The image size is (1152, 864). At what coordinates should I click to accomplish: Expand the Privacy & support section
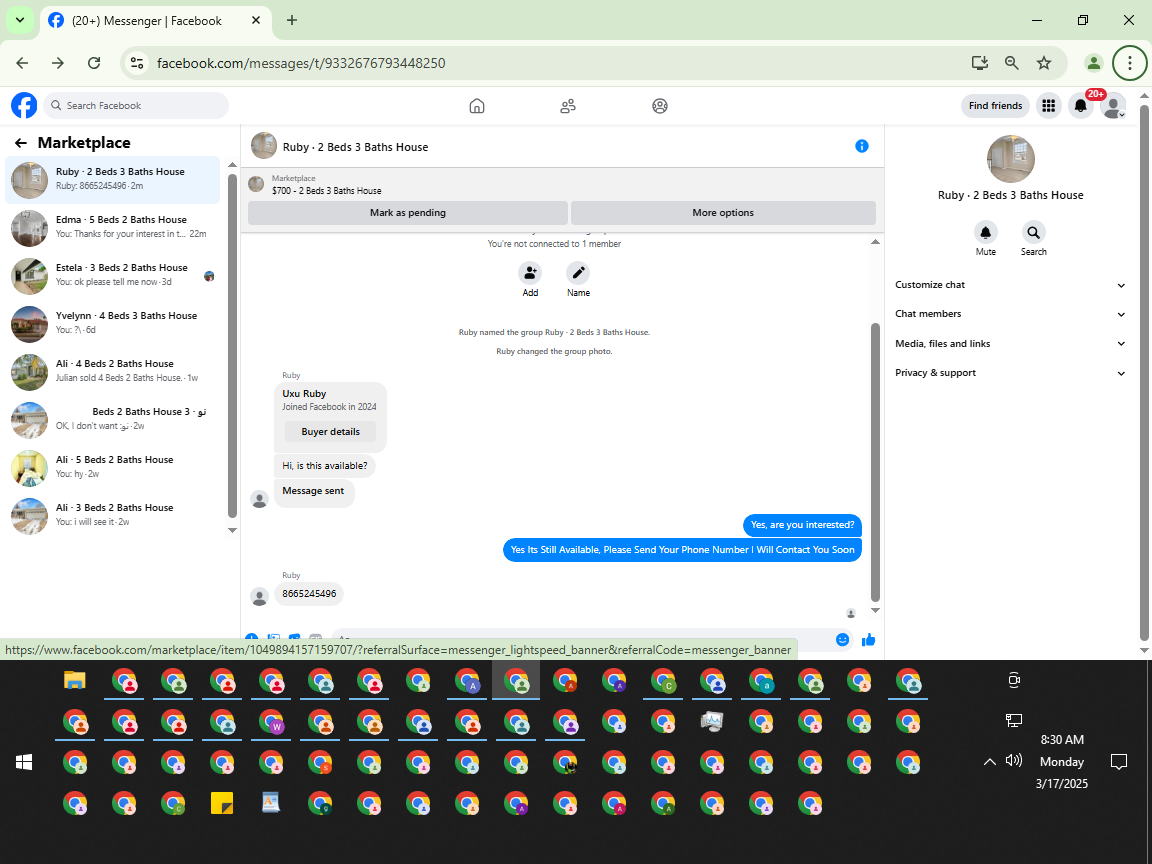(x=1010, y=373)
